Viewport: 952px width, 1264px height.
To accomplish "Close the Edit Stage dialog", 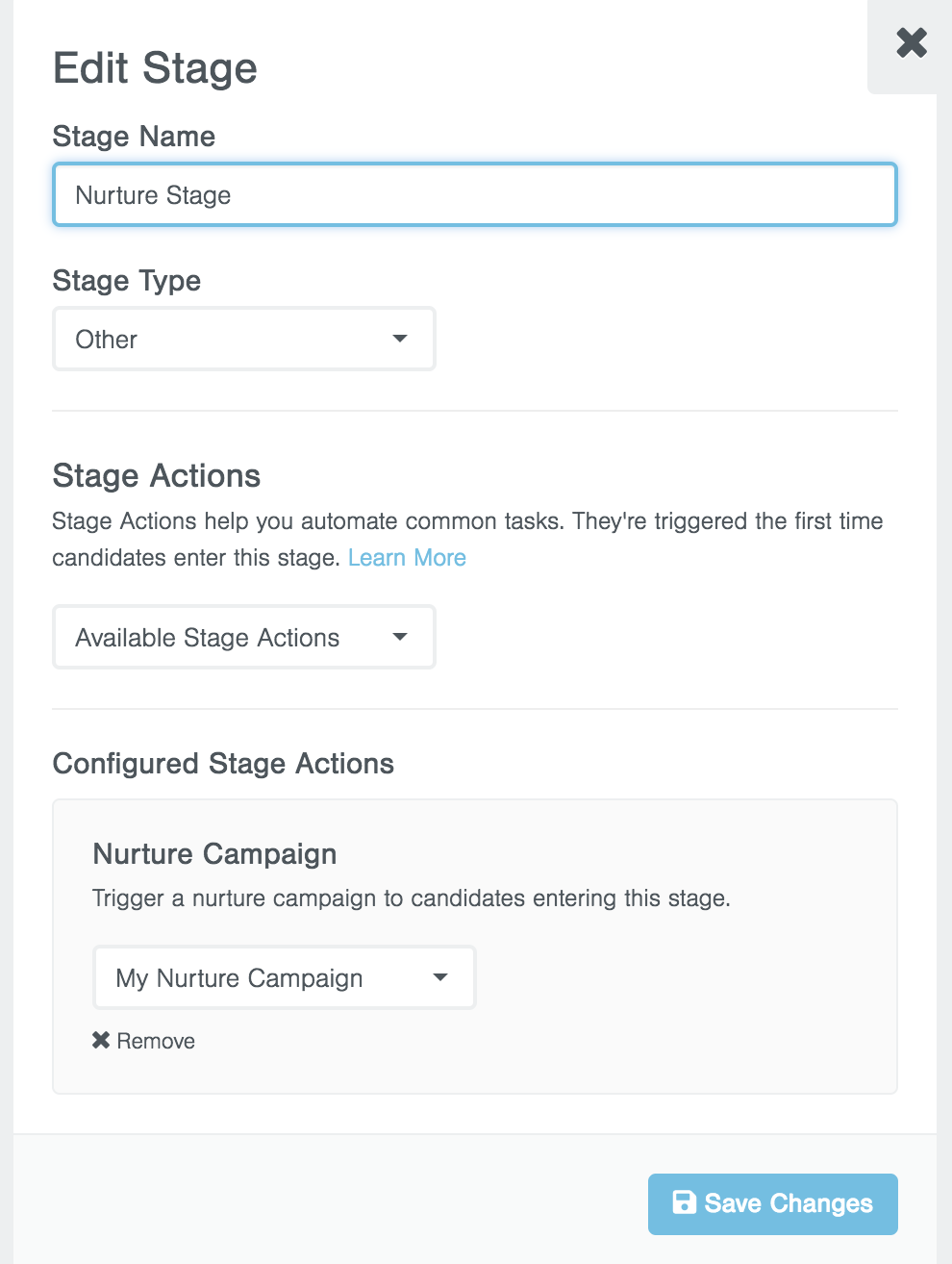I will point(911,43).
